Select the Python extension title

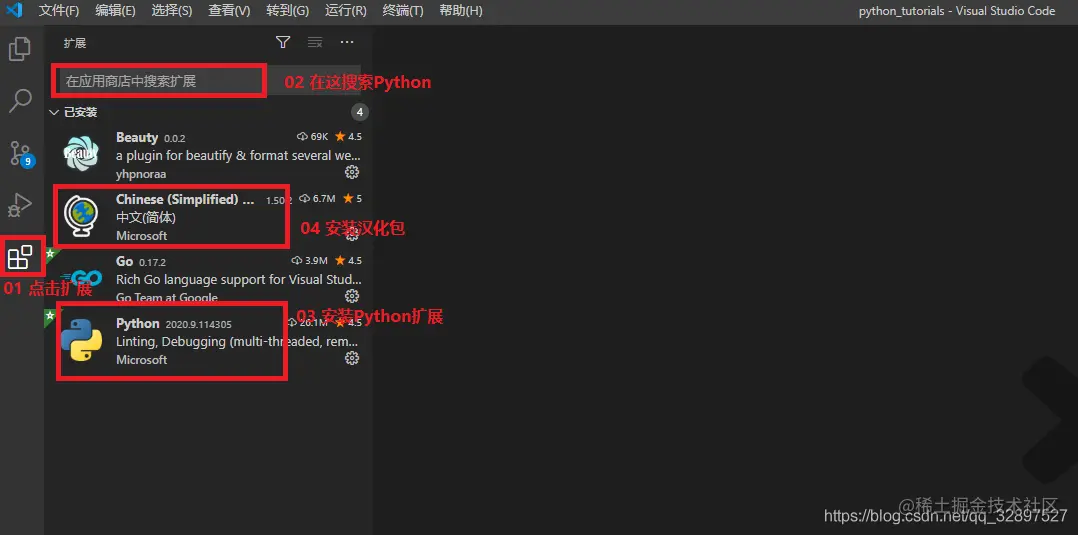pos(138,323)
